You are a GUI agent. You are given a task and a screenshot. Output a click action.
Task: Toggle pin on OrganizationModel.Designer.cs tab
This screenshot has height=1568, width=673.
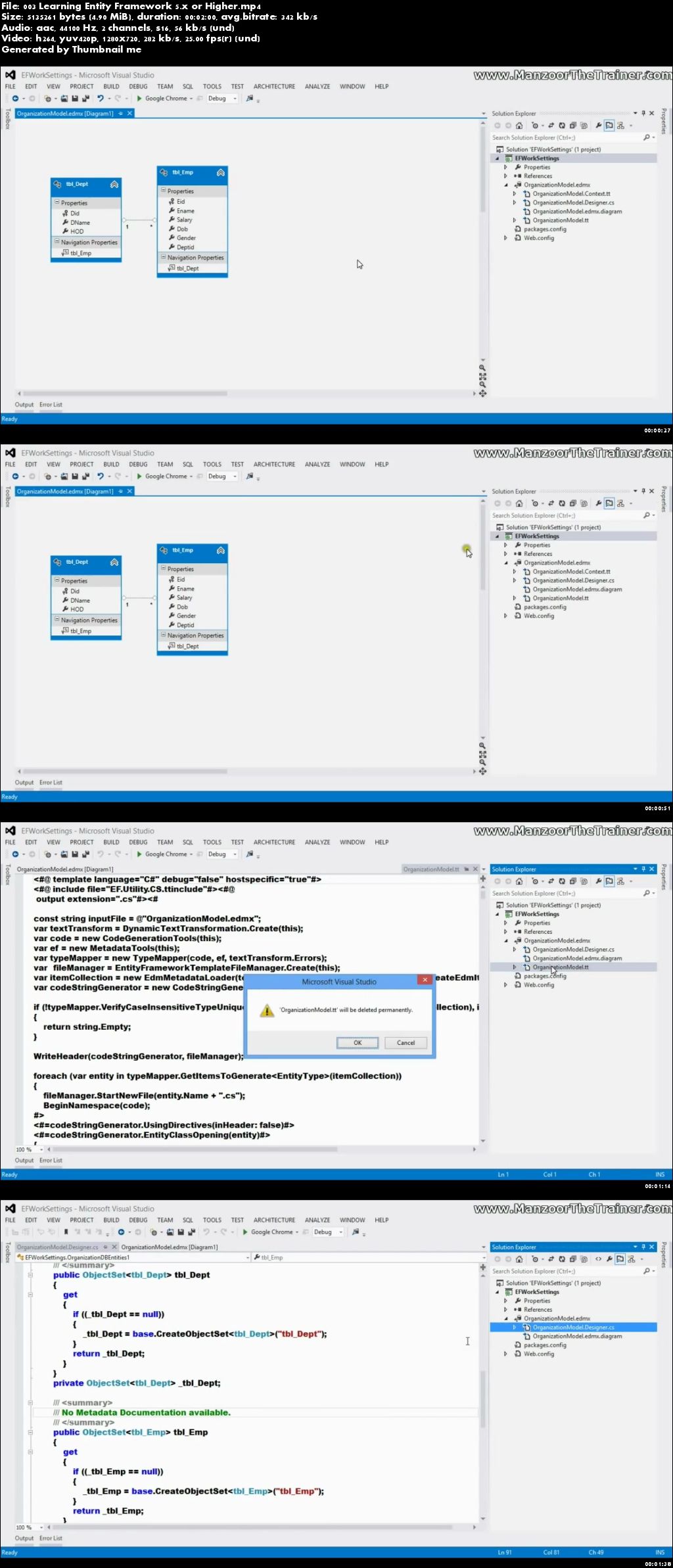click(104, 1247)
